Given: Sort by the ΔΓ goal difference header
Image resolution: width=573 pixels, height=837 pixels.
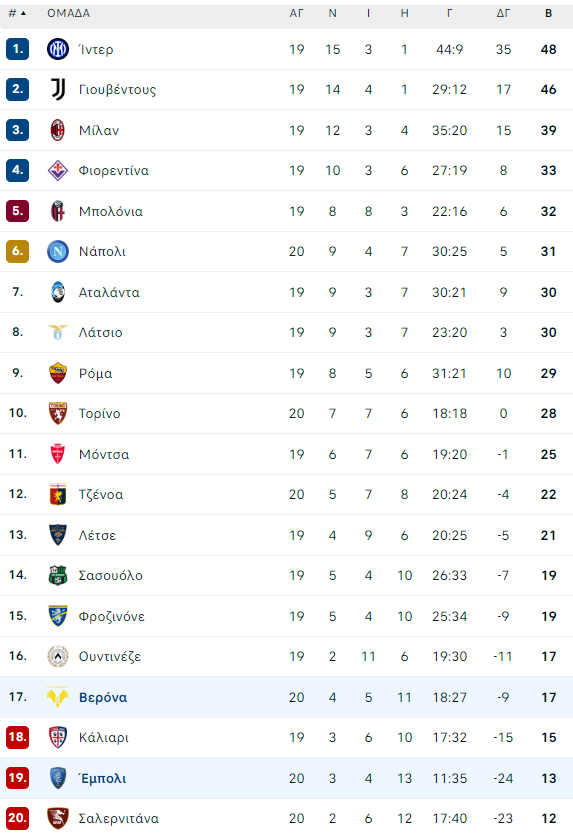Looking at the screenshot, I should pos(503,13).
